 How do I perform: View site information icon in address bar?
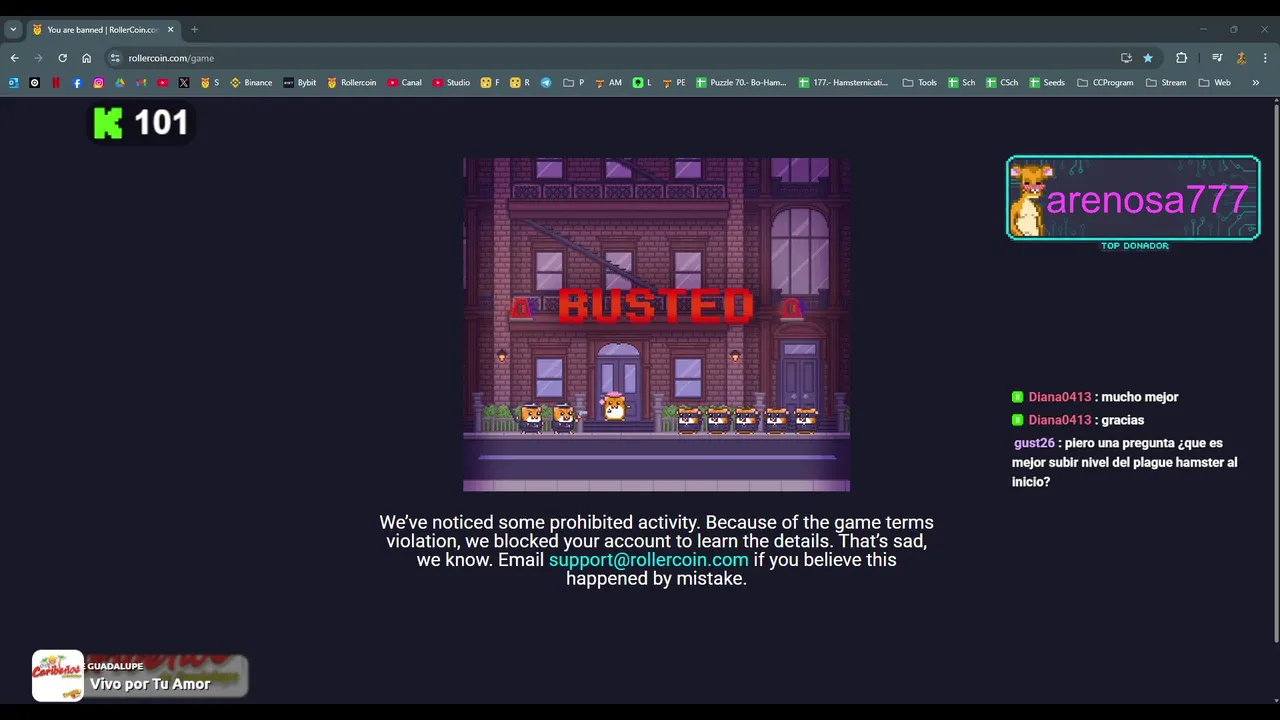[115, 58]
